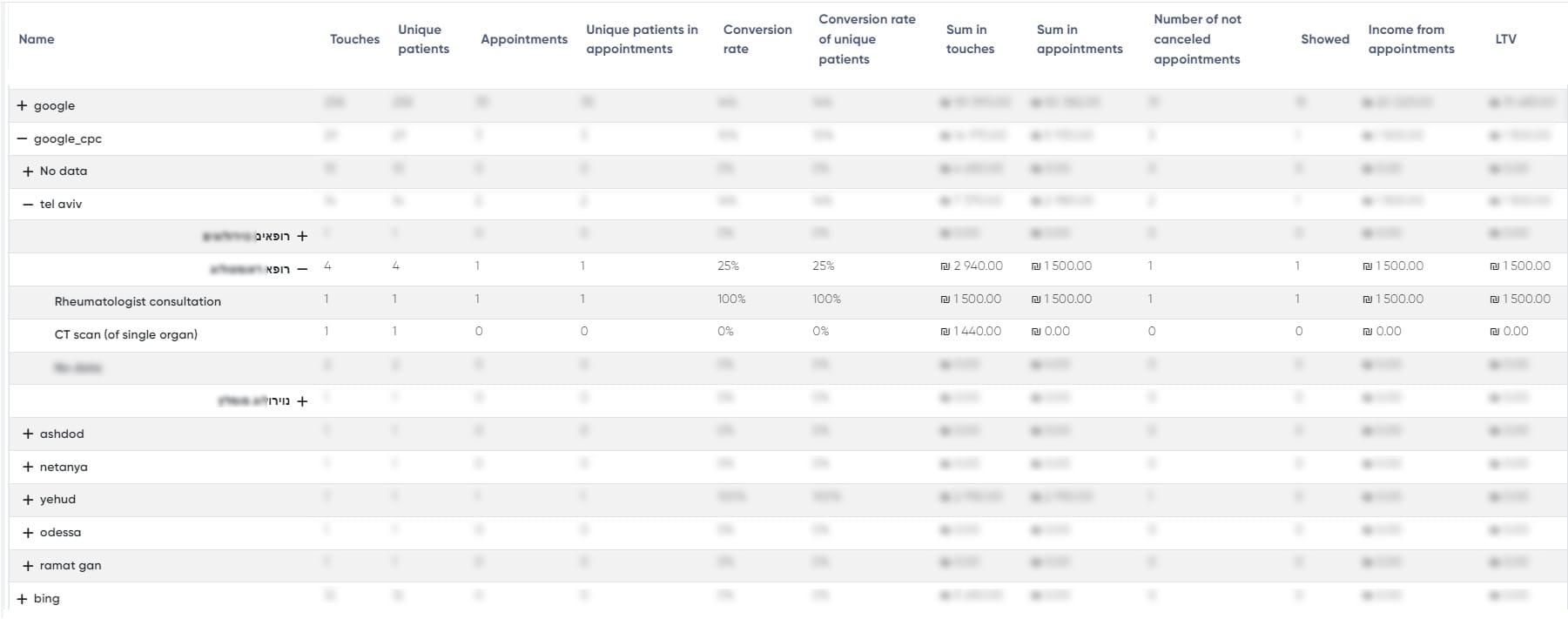Sort by the Showed column header

1324,39
